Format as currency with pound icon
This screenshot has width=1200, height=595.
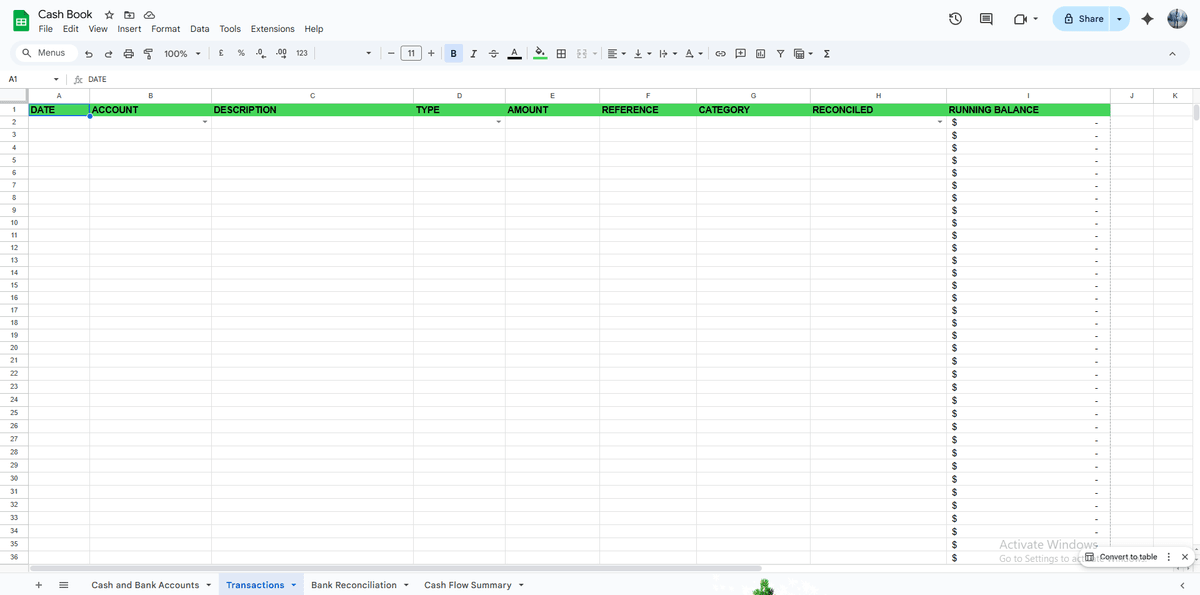click(220, 54)
